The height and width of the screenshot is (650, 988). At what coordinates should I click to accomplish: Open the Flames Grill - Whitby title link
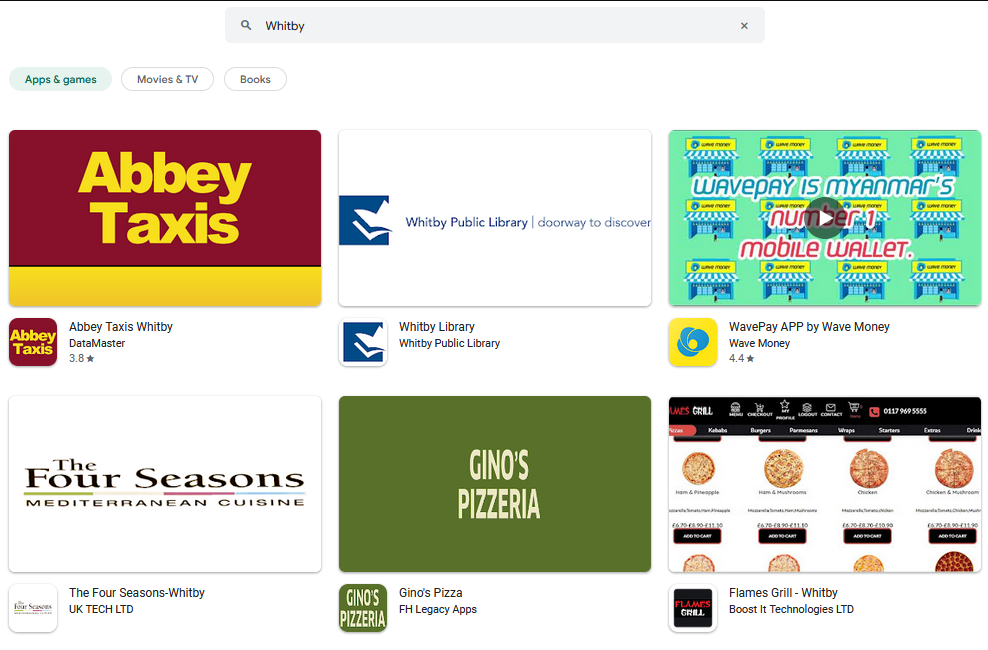coord(783,593)
